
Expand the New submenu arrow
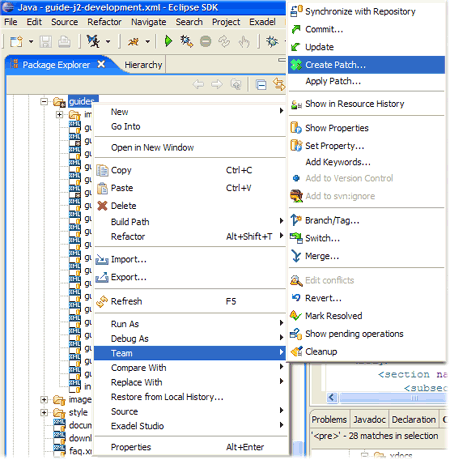click(x=281, y=110)
